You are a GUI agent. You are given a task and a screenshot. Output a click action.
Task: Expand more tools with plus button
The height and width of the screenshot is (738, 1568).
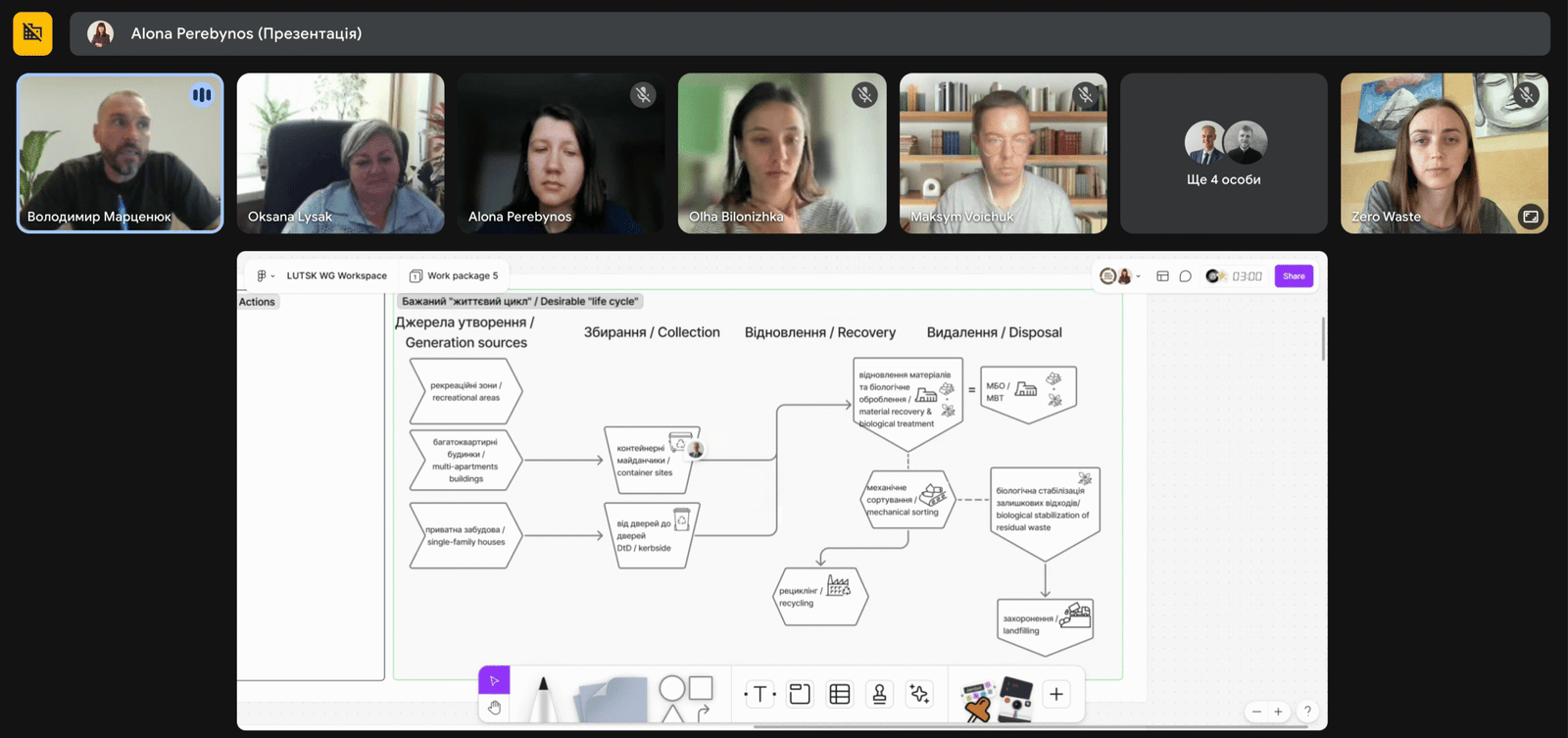[x=1056, y=695]
